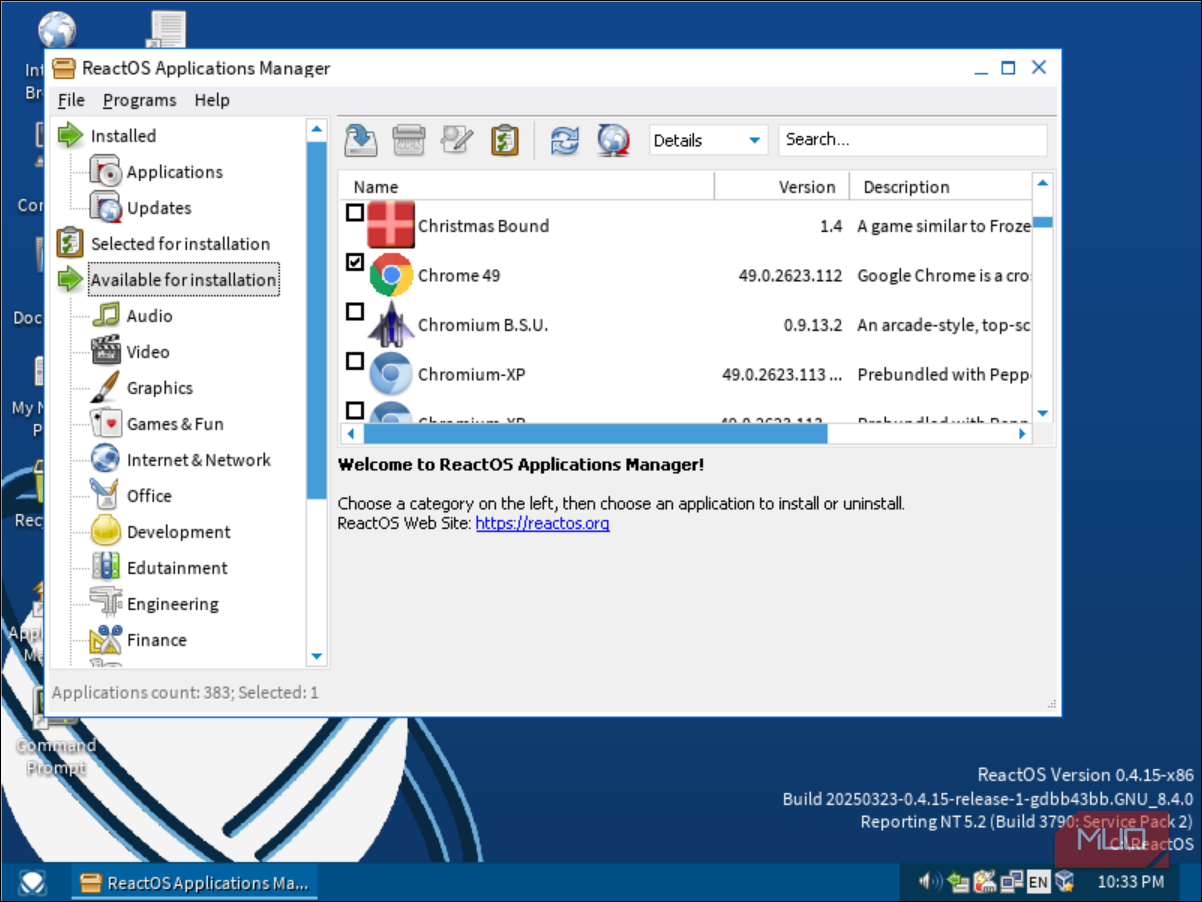Click the horizontal scrollbar of application list
The image size is (1202, 902).
click(595, 434)
